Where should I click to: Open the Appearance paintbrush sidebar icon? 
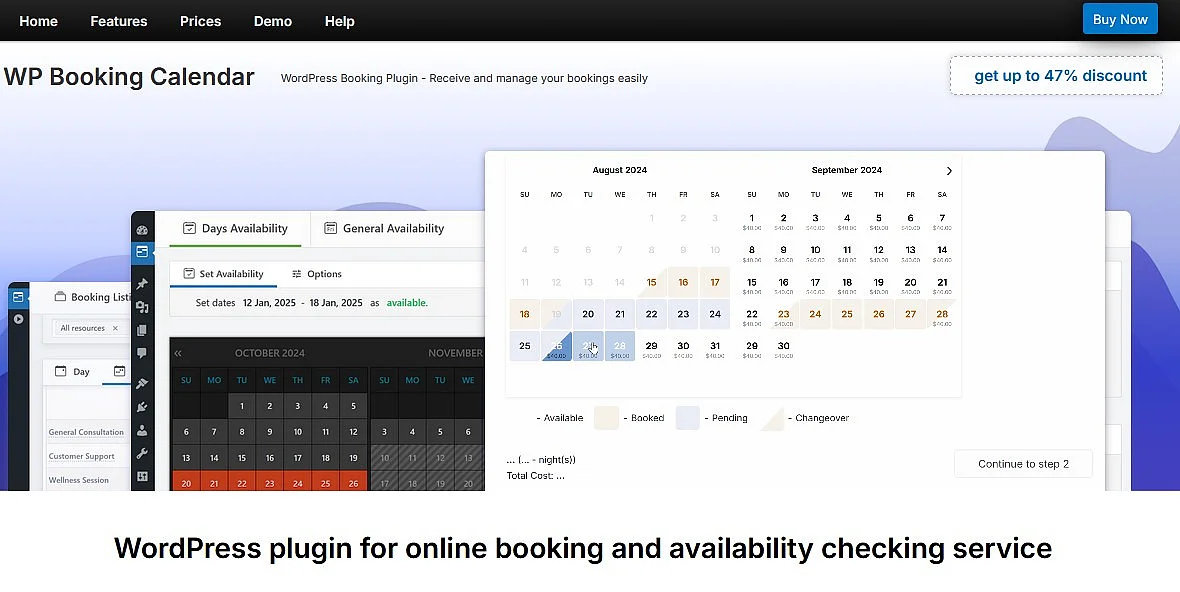coord(142,384)
